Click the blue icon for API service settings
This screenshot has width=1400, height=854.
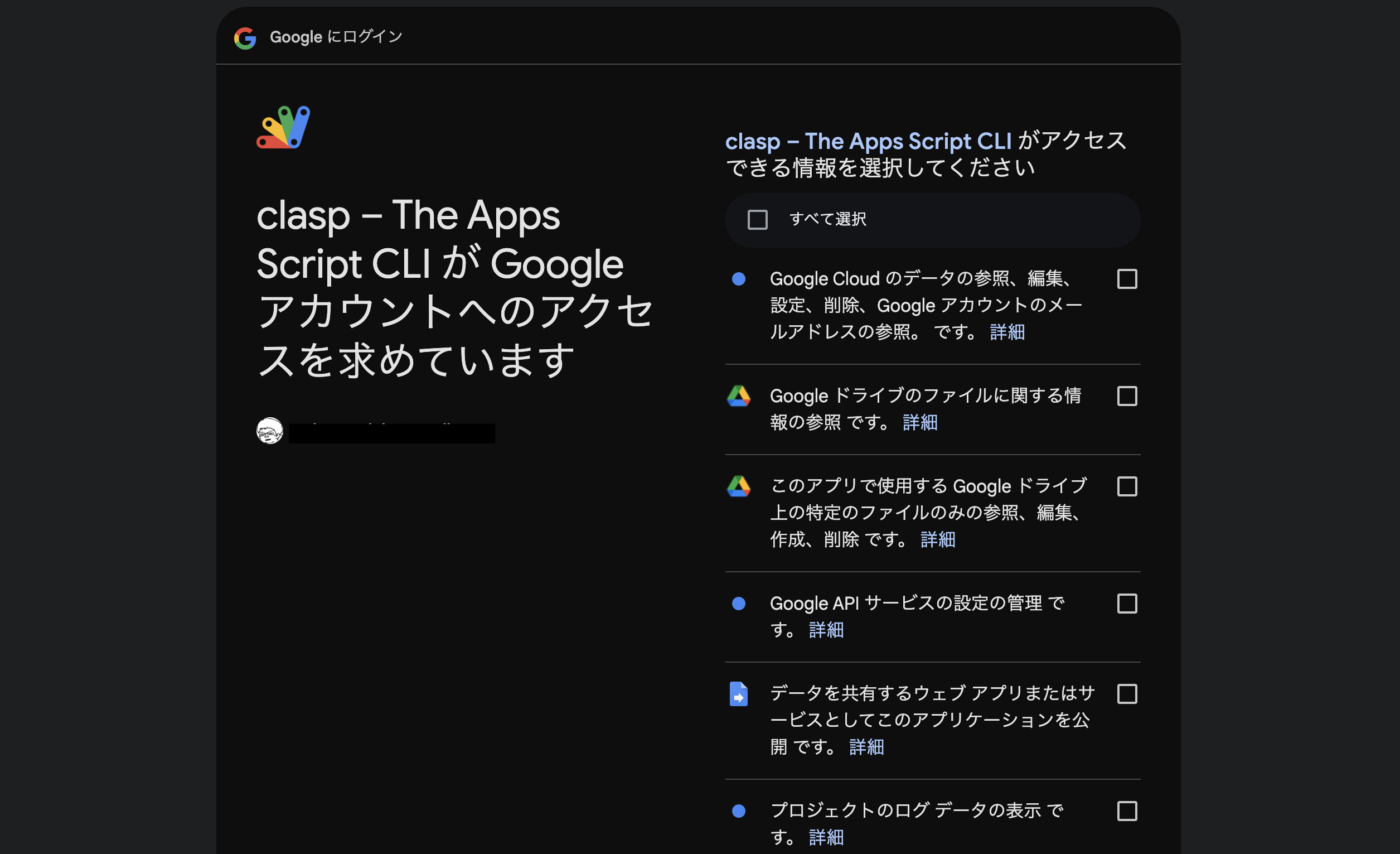(739, 604)
